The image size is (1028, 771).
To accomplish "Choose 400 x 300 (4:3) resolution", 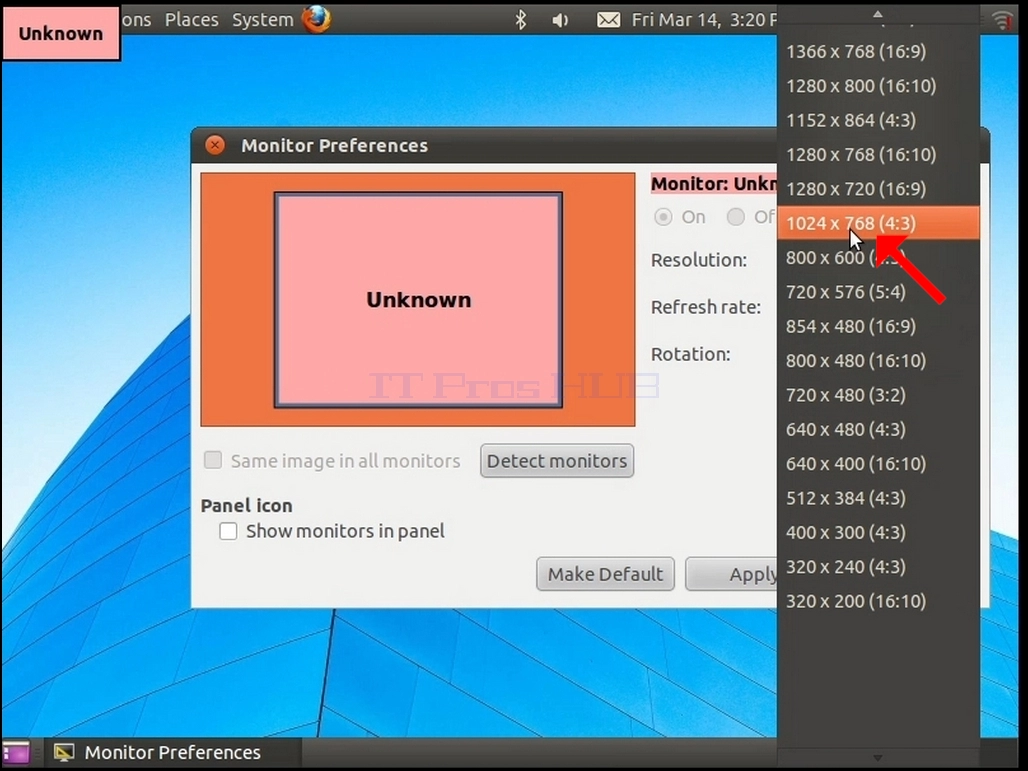I will pos(878,532).
